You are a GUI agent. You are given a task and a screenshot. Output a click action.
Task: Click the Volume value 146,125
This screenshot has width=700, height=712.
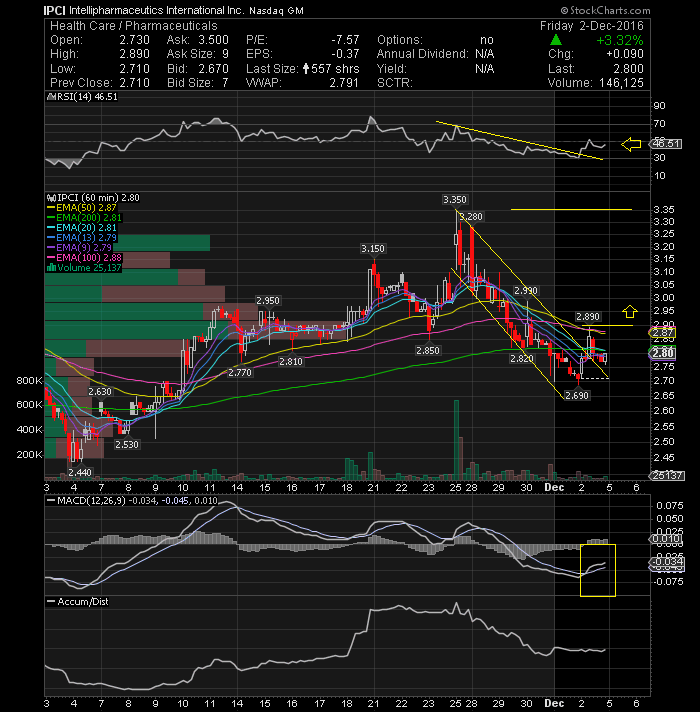tap(621, 83)
